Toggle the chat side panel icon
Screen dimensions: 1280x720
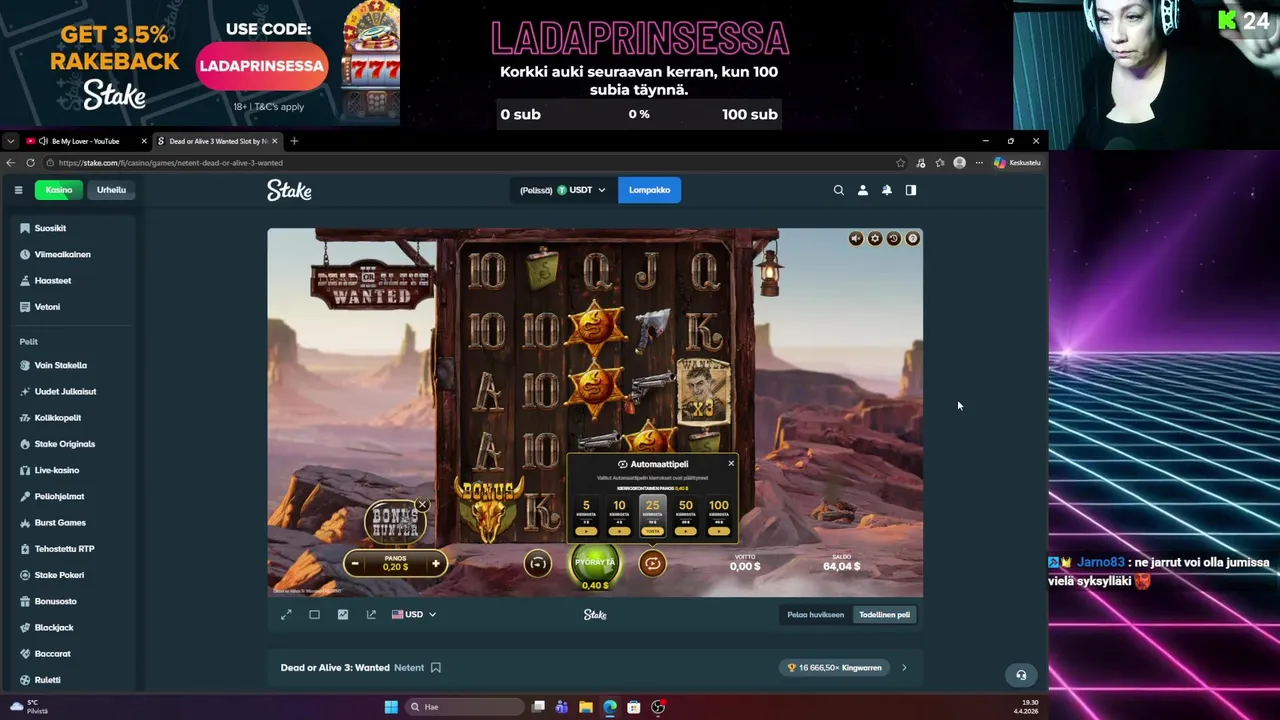(x=911, y=190)
